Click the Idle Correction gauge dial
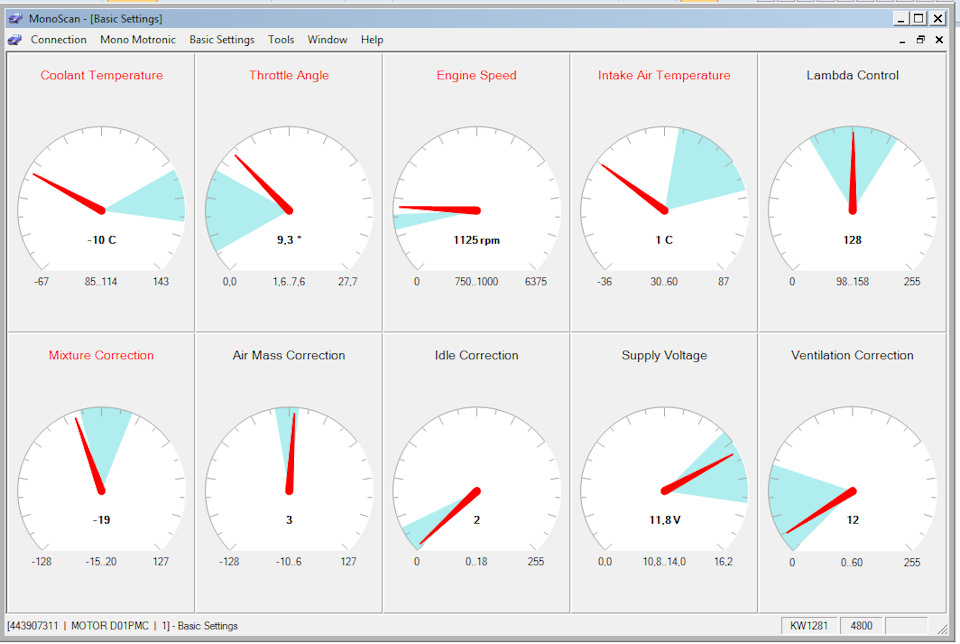Screen dimensions: 960x644 [477, 478]
